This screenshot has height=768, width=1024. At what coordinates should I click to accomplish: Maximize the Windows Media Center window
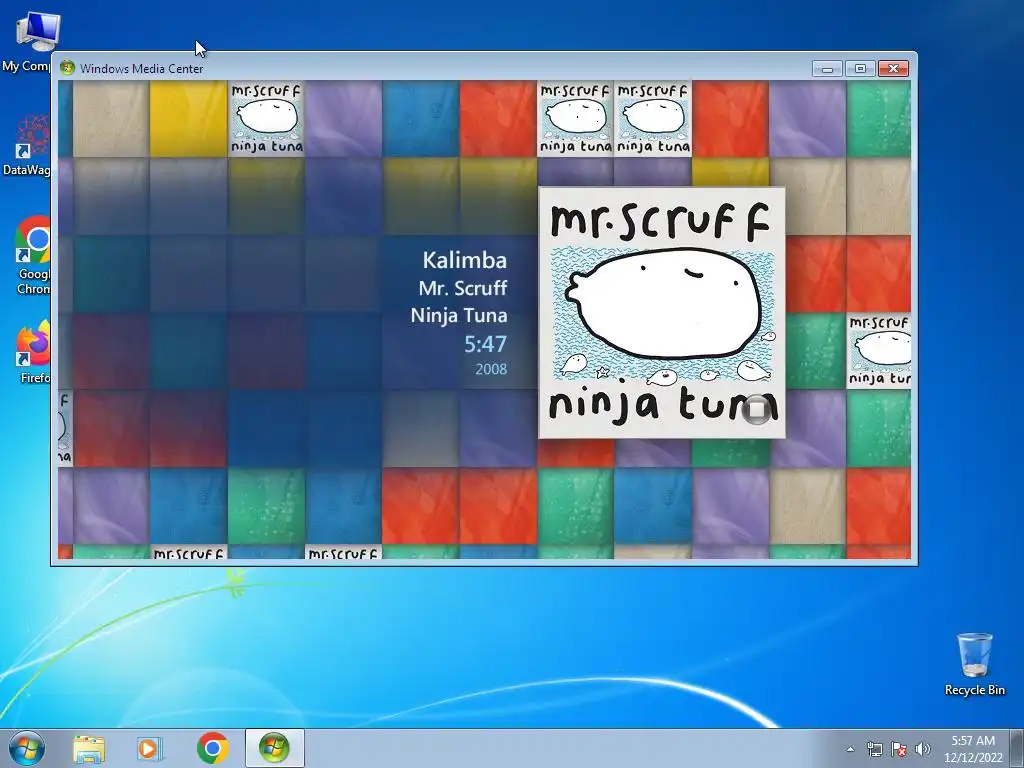pyautogui.click(x=860, y=69)
